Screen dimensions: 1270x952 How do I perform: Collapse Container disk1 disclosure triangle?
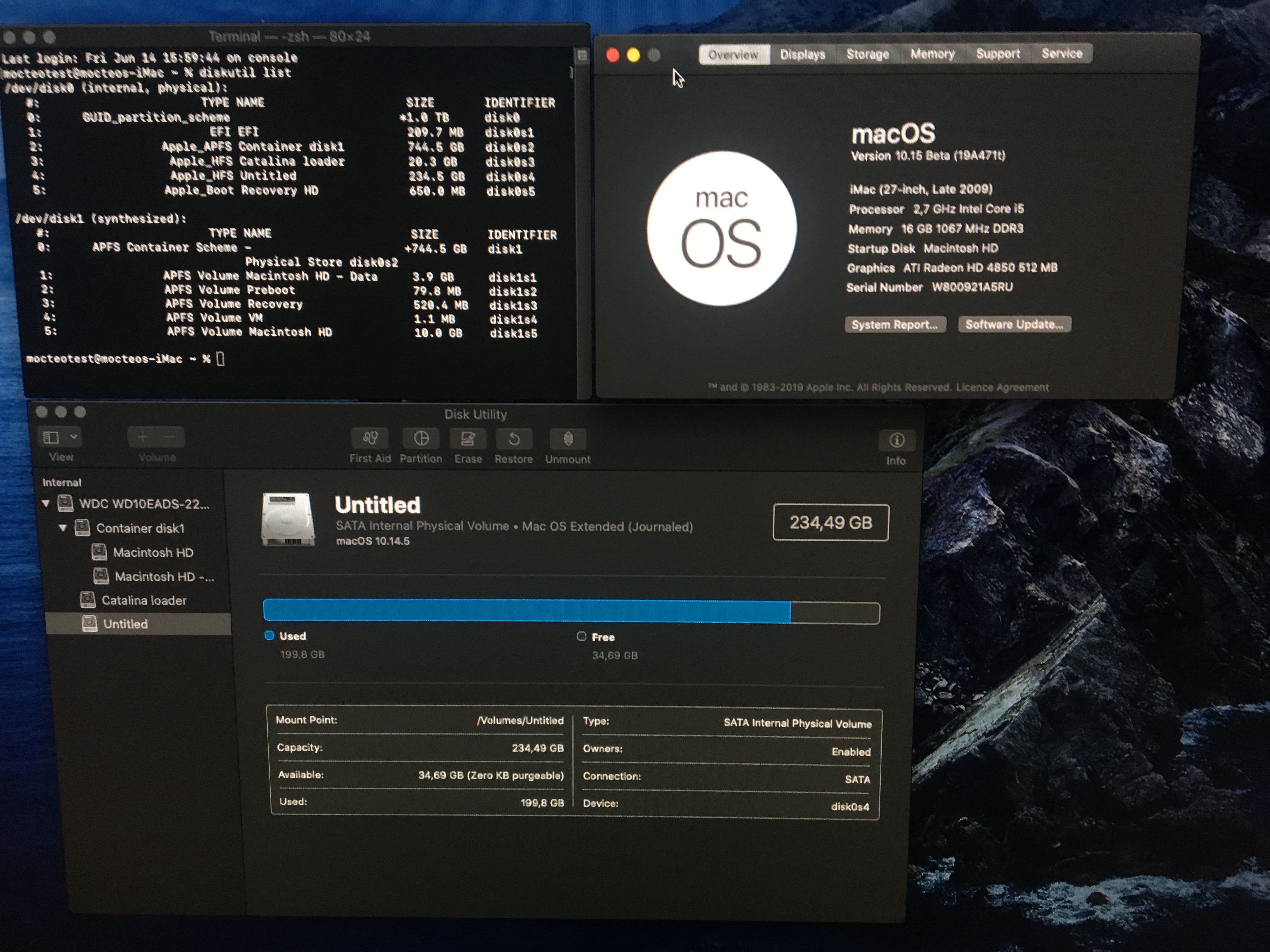pos(63,528)
